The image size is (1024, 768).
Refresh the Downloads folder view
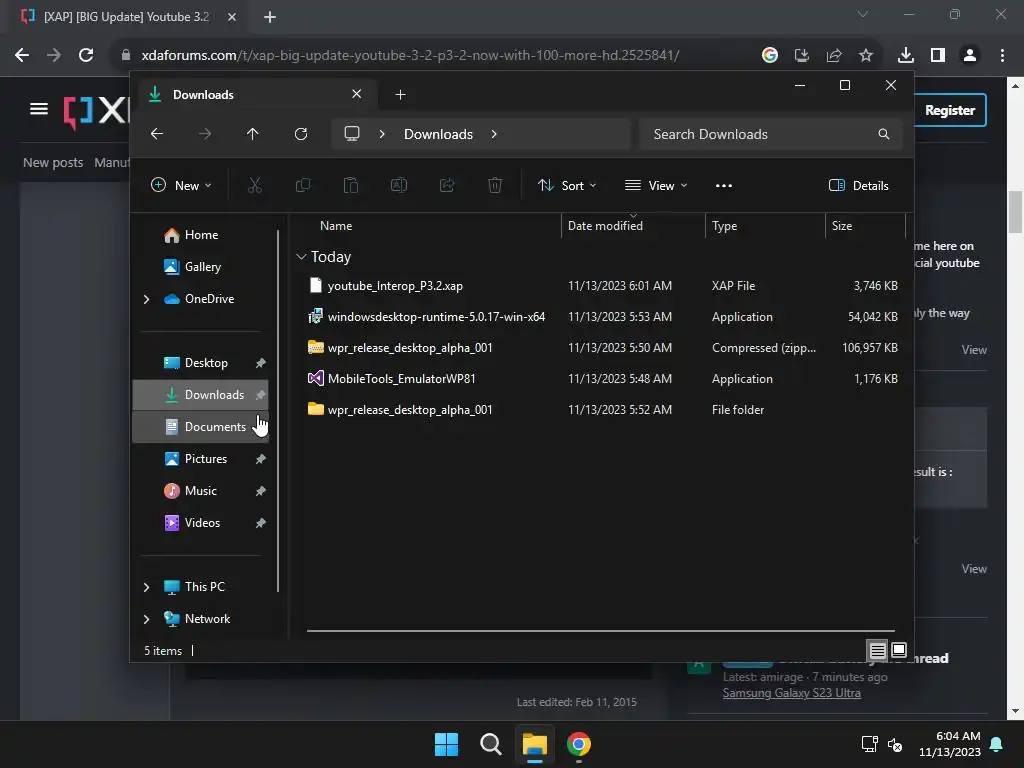301,134
